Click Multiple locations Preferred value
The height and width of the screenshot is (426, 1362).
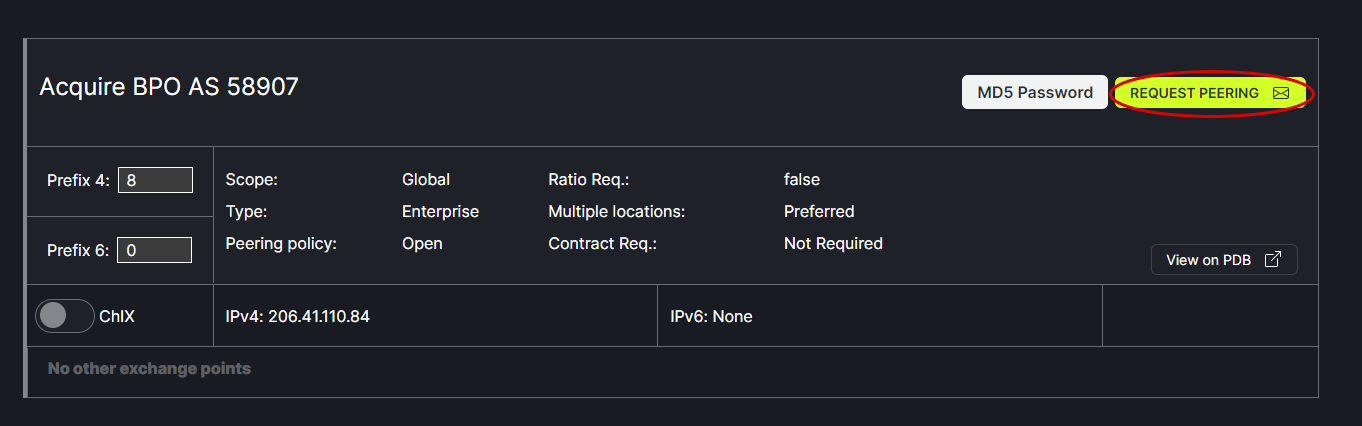[819, 212]
